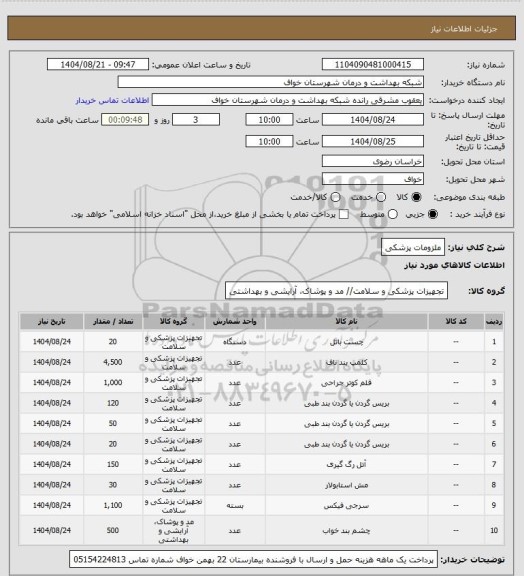Click the کلمپ بند ناف item name
Screen dimensions: 524x576
pyautogui.click(x=346, y=363)
